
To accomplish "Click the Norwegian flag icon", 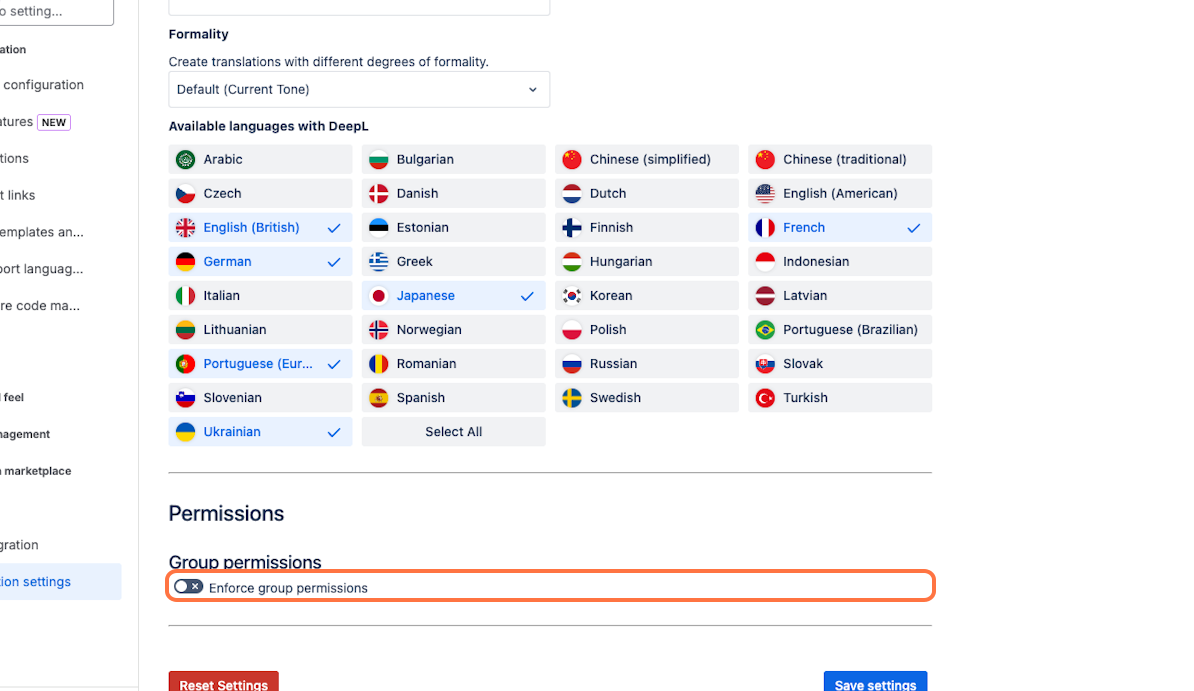I will 378,330.
